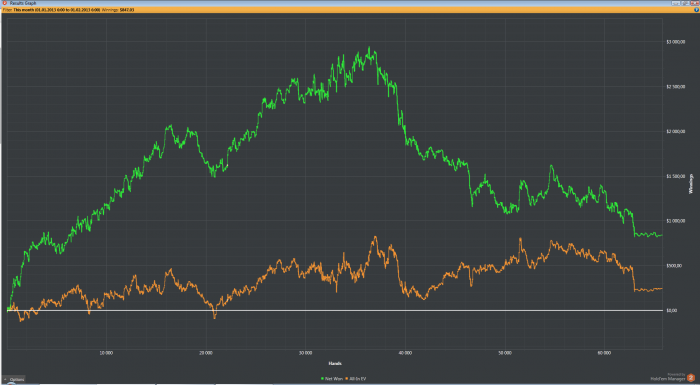The width and height of the screenshot is (700, 385).
Task: Click the This month filter text
Action: click(x=57, y=9)
